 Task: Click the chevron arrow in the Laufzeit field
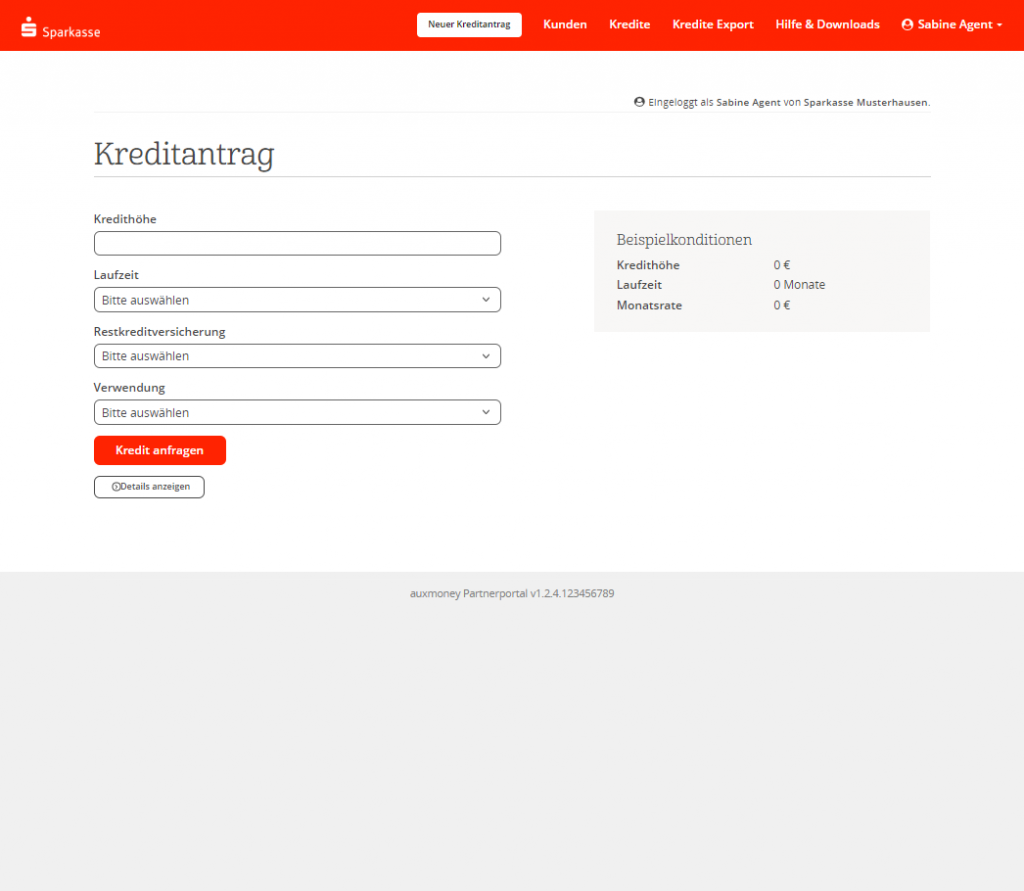click(x=486, y=300)
